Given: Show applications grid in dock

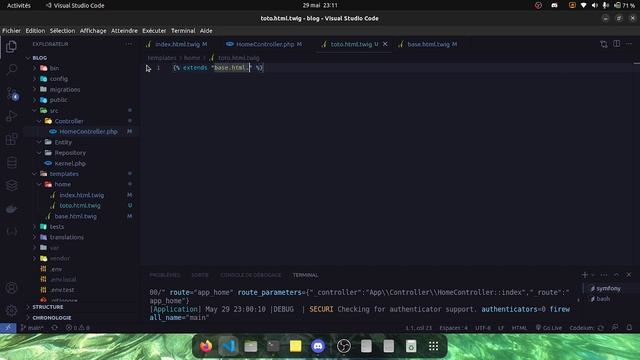Looking at the screenshot, I should tap(433, 346).
